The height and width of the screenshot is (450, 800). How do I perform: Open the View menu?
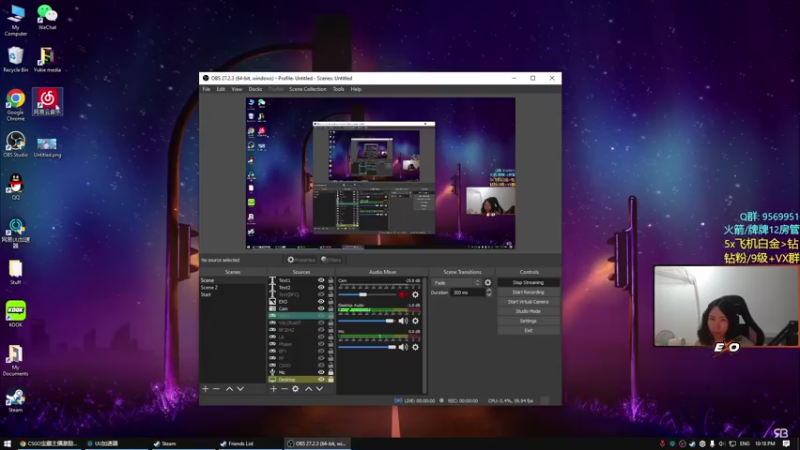pos(237,89)
